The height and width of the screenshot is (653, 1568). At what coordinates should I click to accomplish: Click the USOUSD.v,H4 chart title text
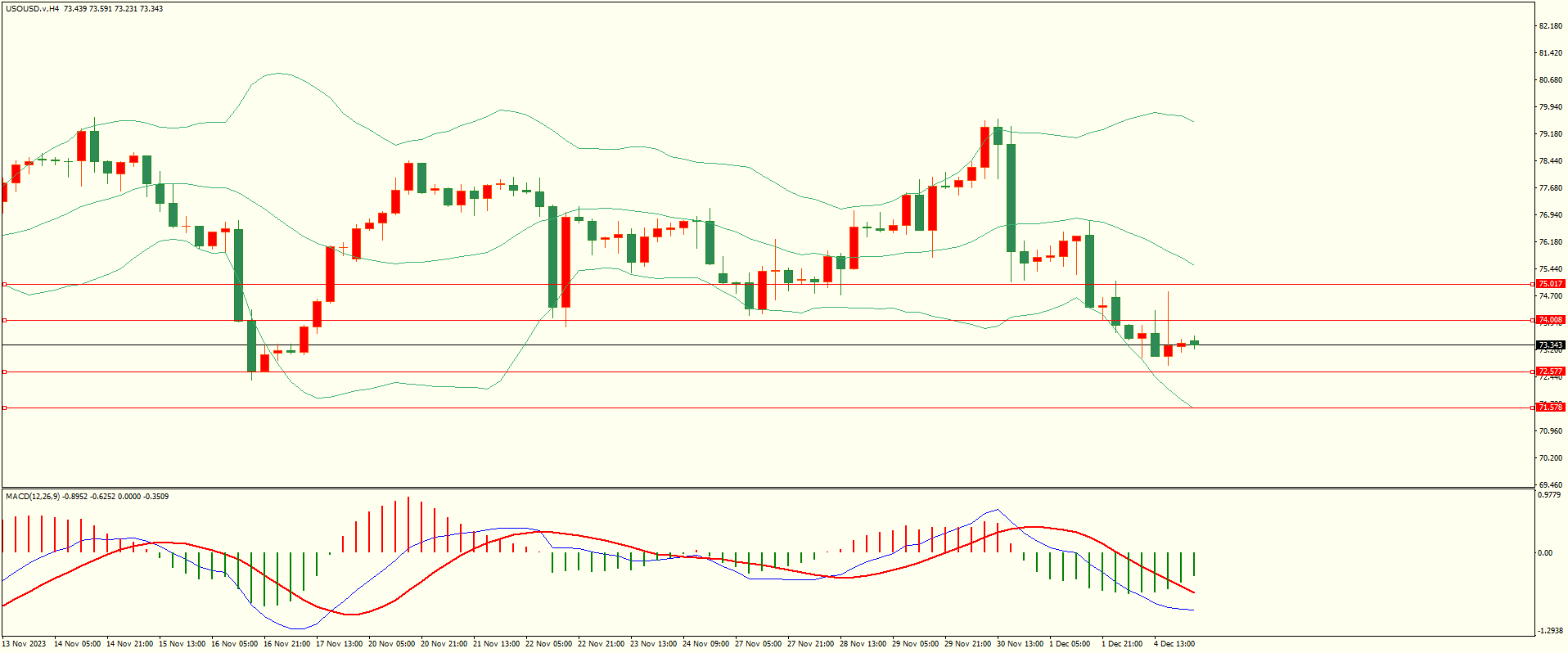click(33, 9)
